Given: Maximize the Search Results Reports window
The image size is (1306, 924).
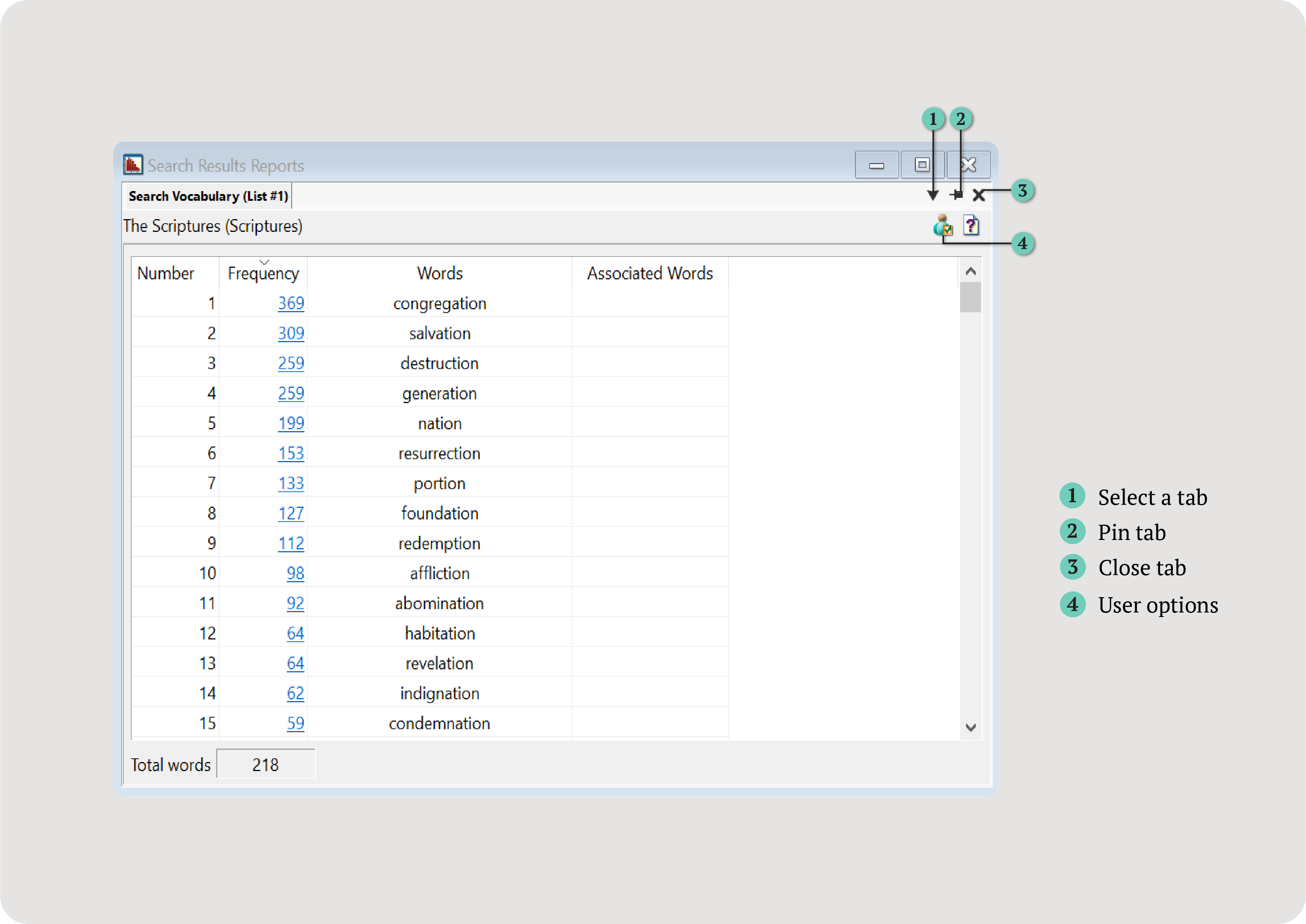Looking at the screenshot, I should click(922, 165).
